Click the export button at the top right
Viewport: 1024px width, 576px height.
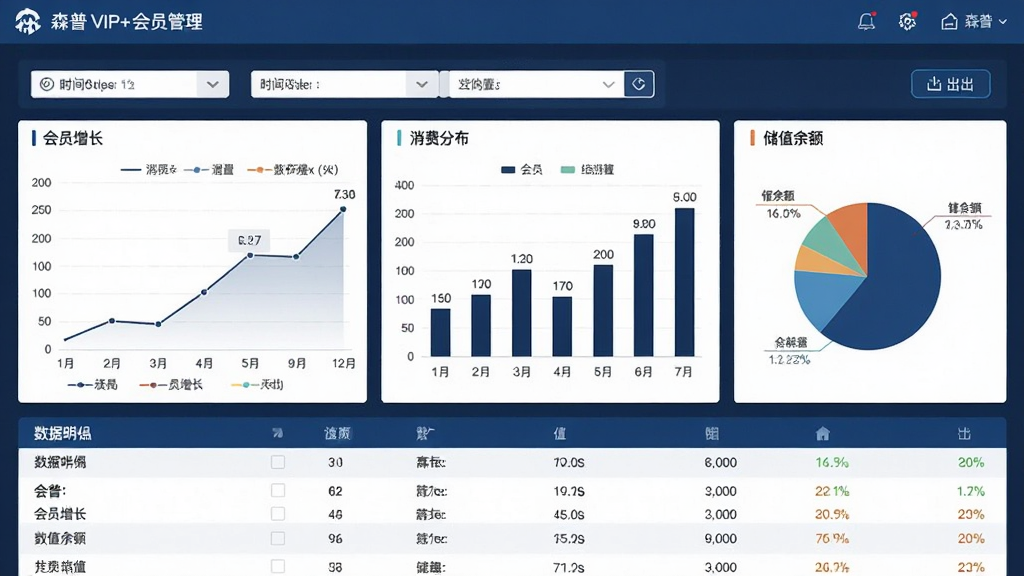pyautogui.click(x=951, y=84)
